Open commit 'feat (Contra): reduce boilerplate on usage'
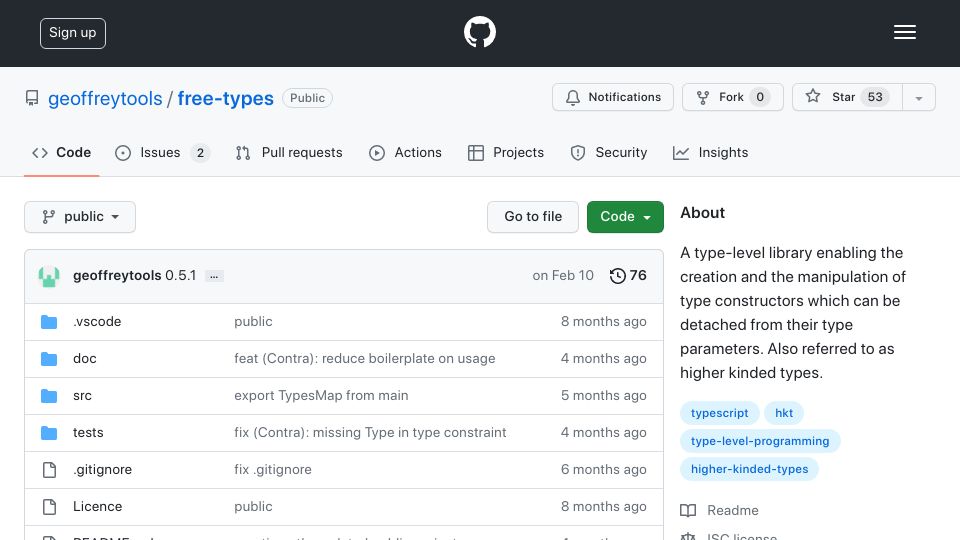 (x=364, y=359)
